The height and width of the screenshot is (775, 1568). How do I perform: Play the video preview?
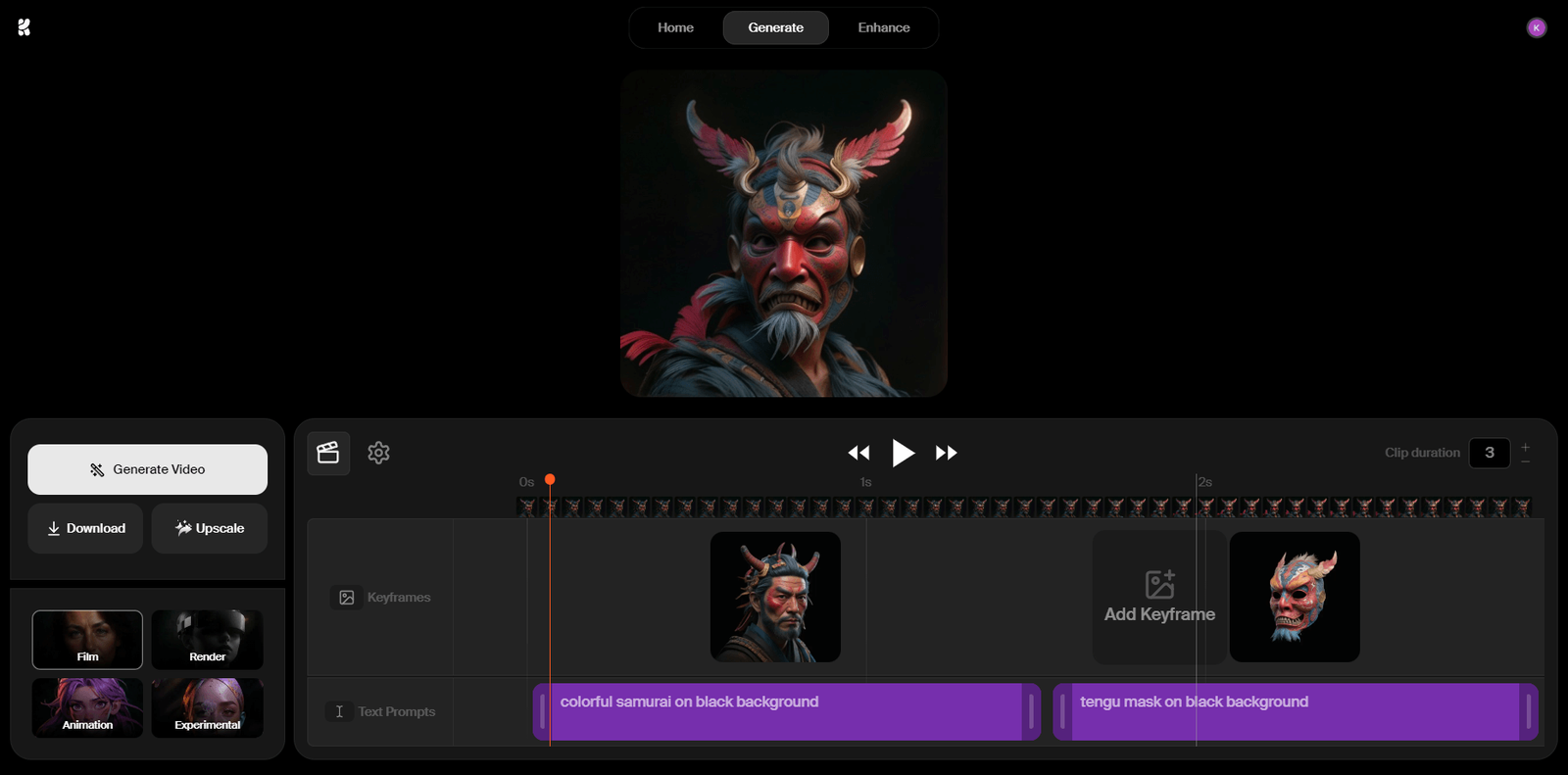tap(903, 453)
